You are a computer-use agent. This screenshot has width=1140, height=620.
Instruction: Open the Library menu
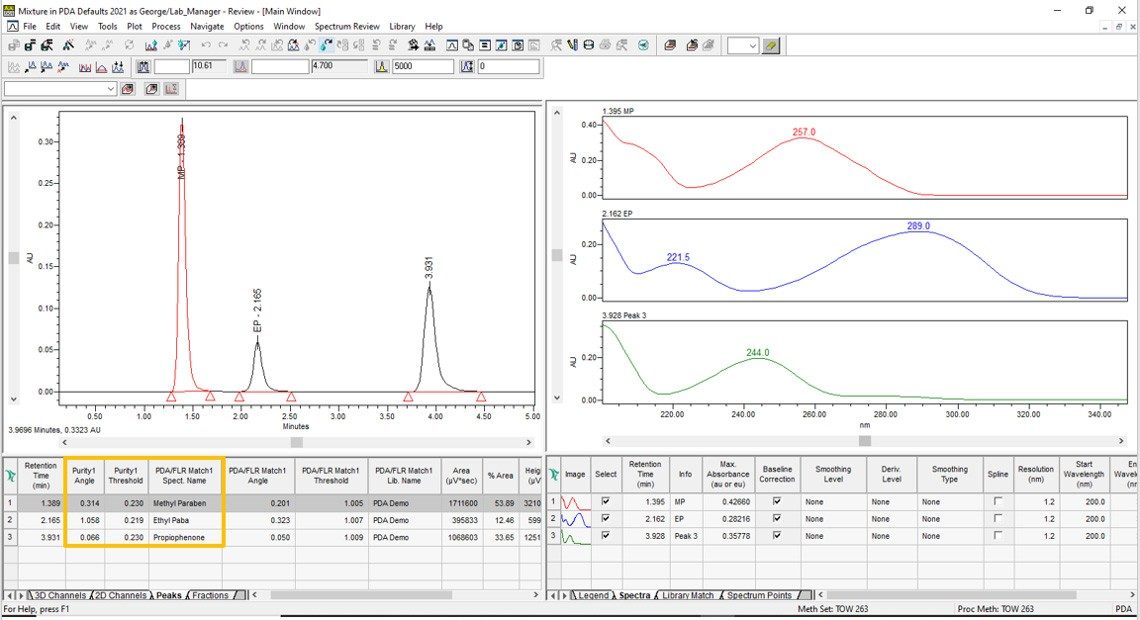click(402, 26)
